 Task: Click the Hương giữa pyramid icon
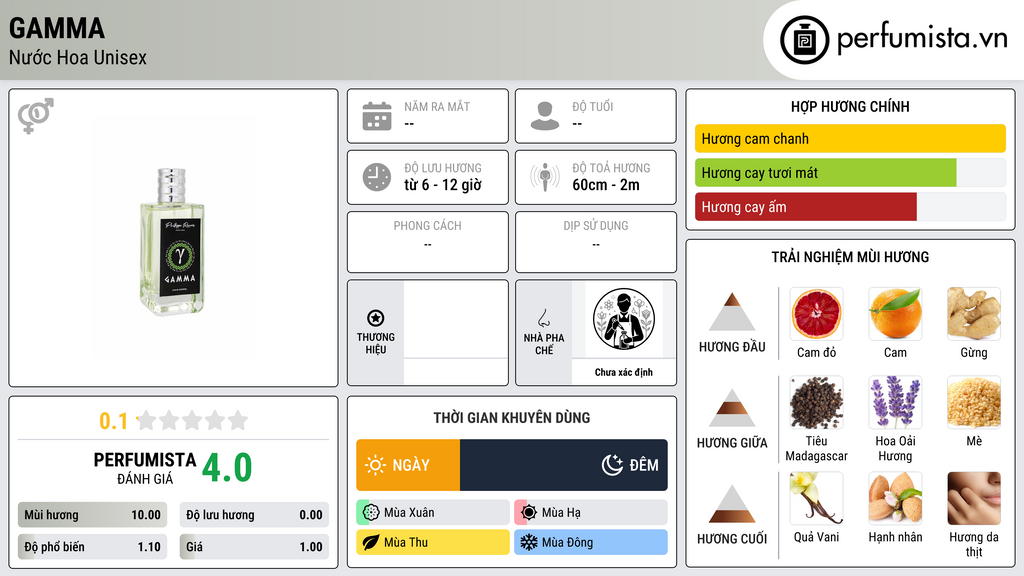(732, 408)
